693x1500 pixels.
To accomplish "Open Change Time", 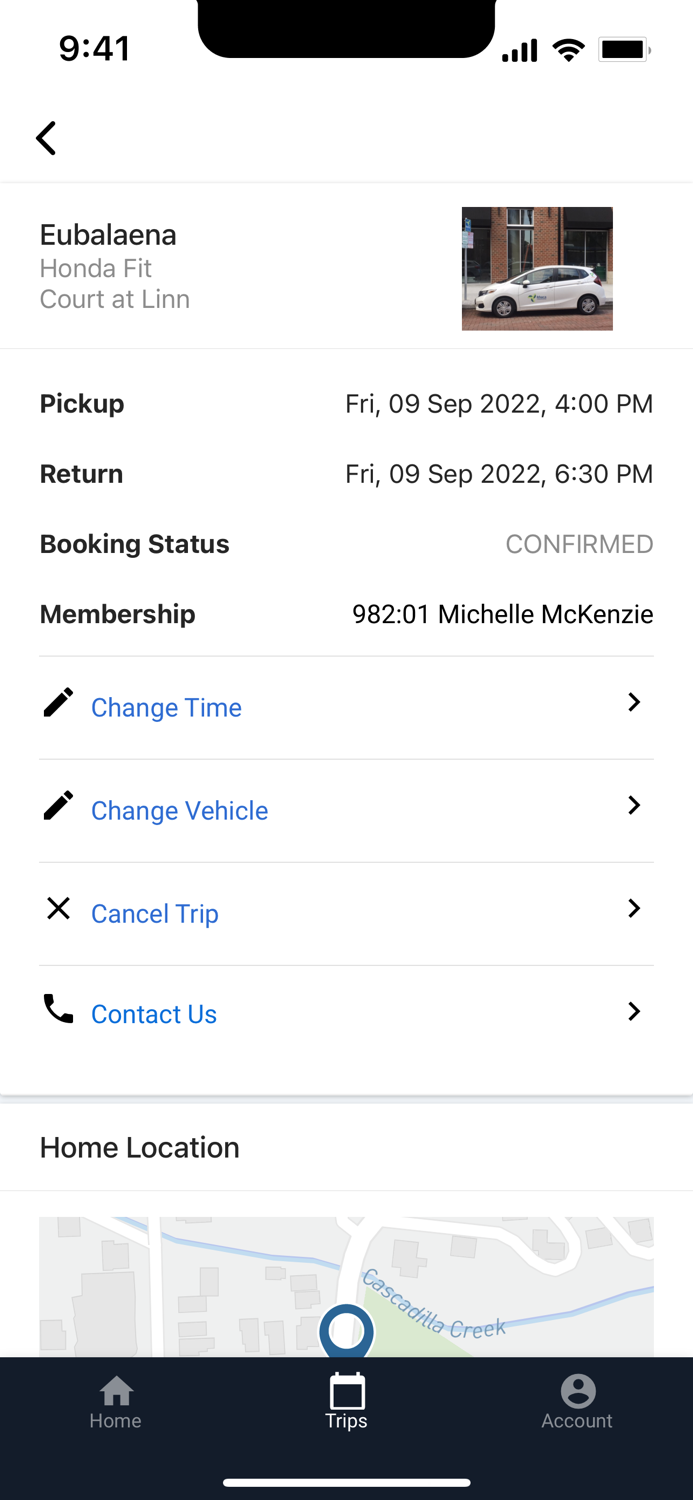I will pyautogui.click(x=166, y=707).
